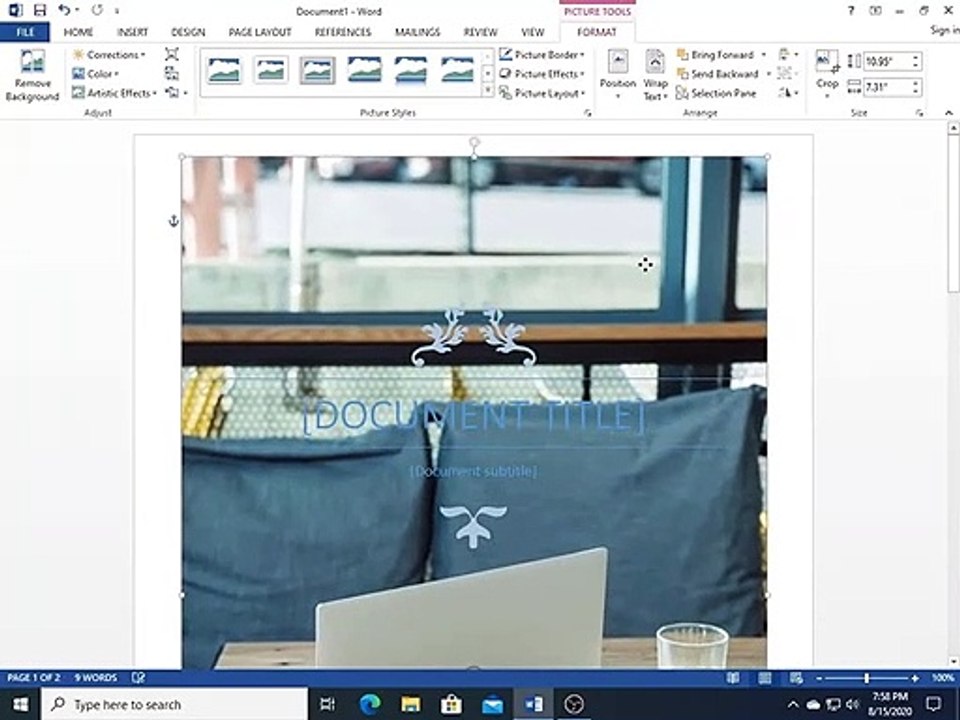Switch to Web Layout view
The height and width of the screenshot is (720, 960).
pyautogui.click(x=796, y=678)
